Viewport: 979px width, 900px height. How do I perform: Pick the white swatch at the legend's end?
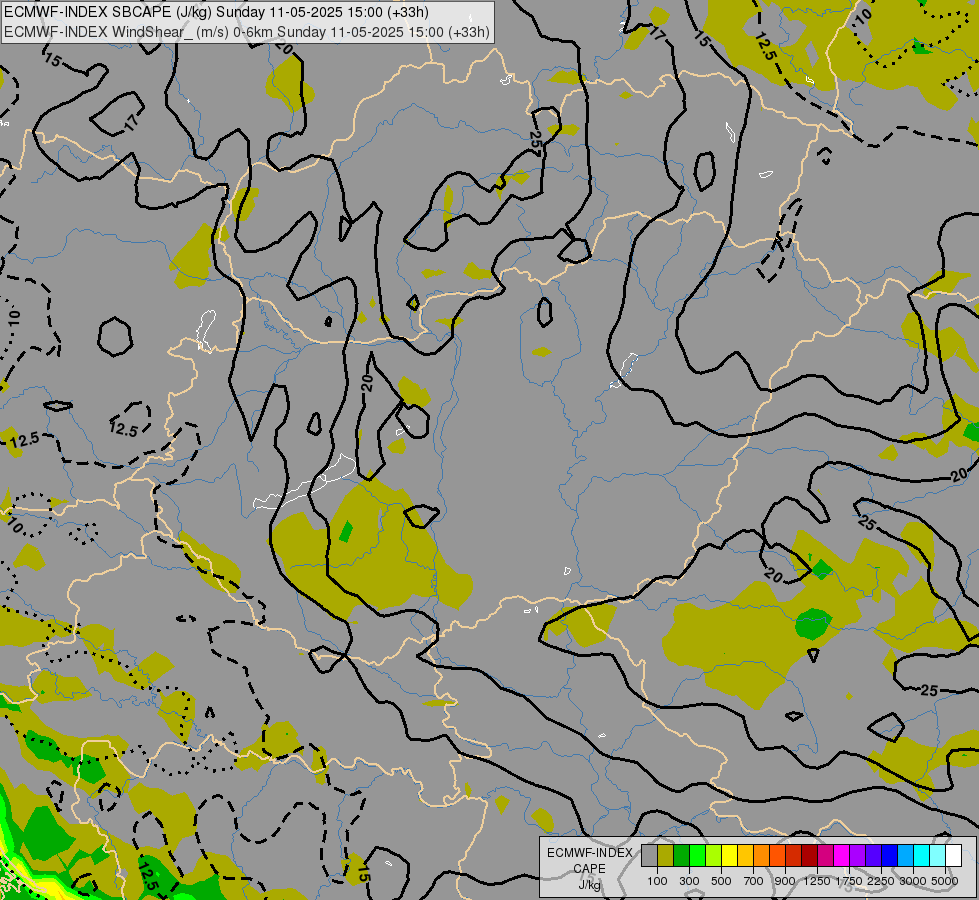pyautogui.click(x=954, y=855)
